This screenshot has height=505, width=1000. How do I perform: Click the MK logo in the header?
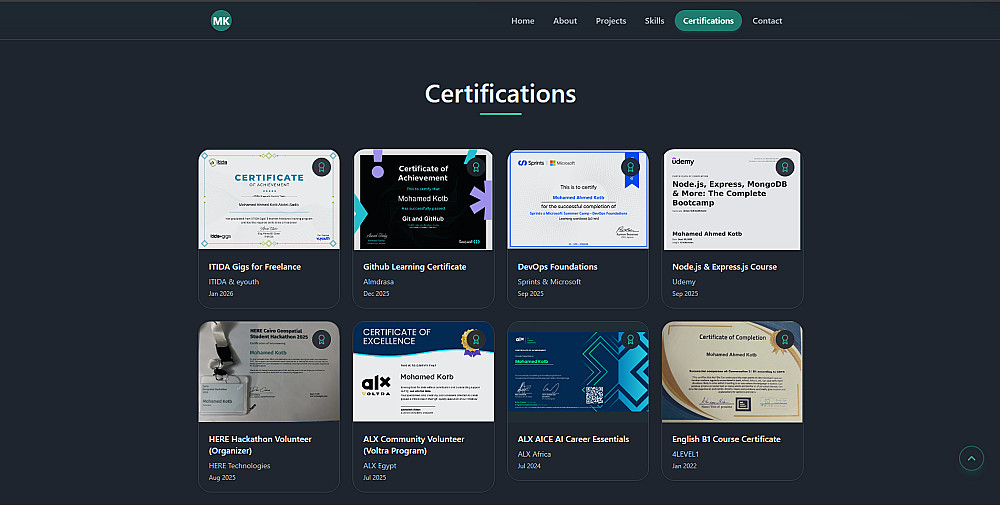pos(221,20)
